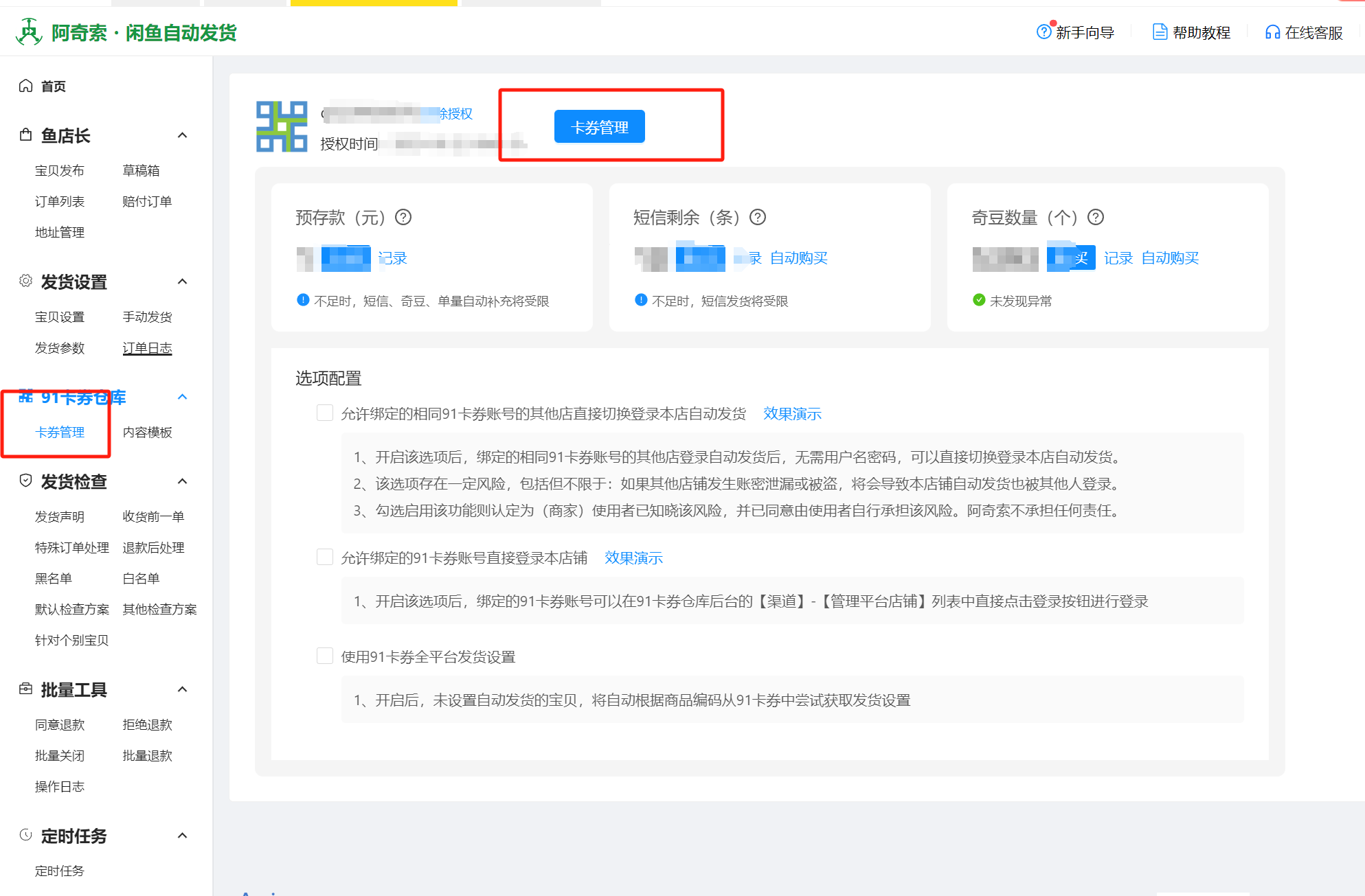The width and height of the screenshot is (1365, 896).
Task: Open 效果演示 for switch-login option
Action: [792, 413]
